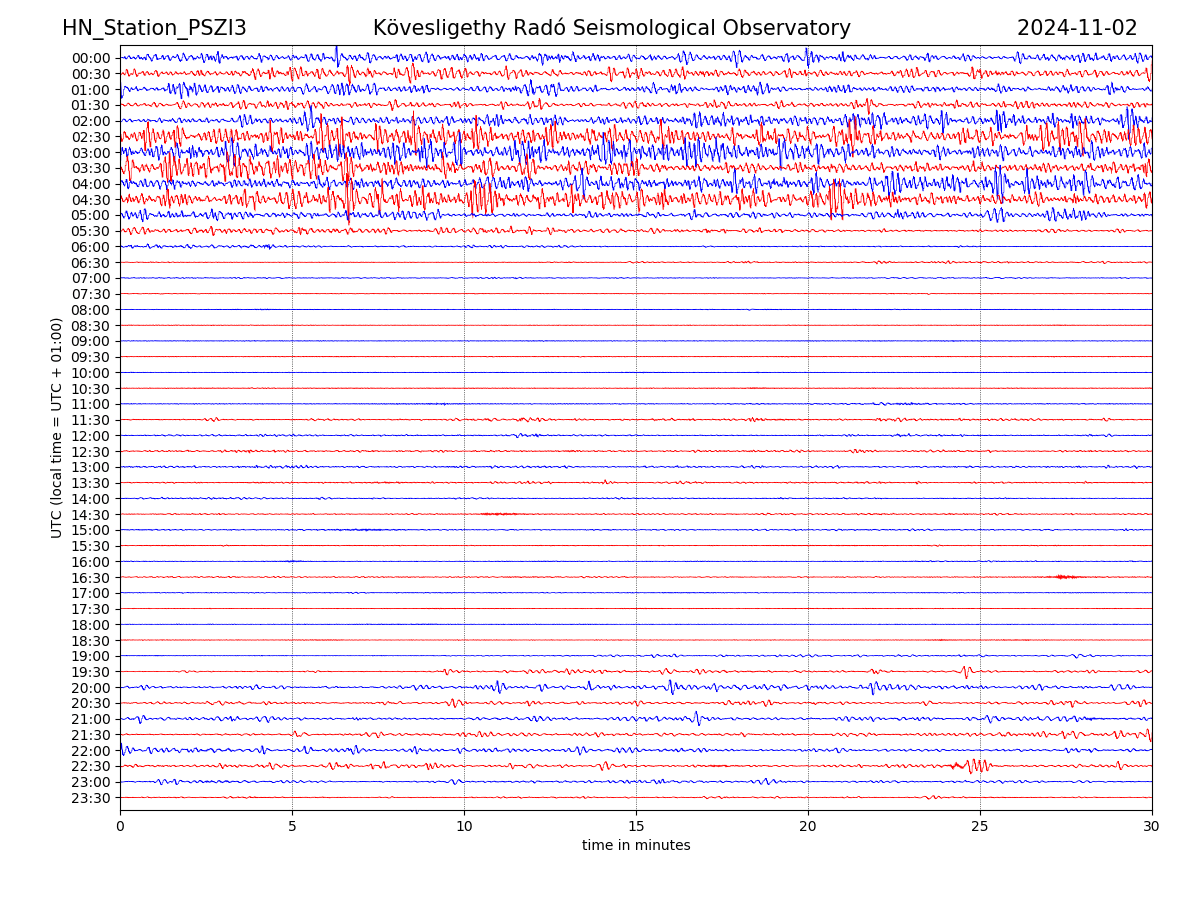Select the 08:00 row time label

[x=91, y=310]
